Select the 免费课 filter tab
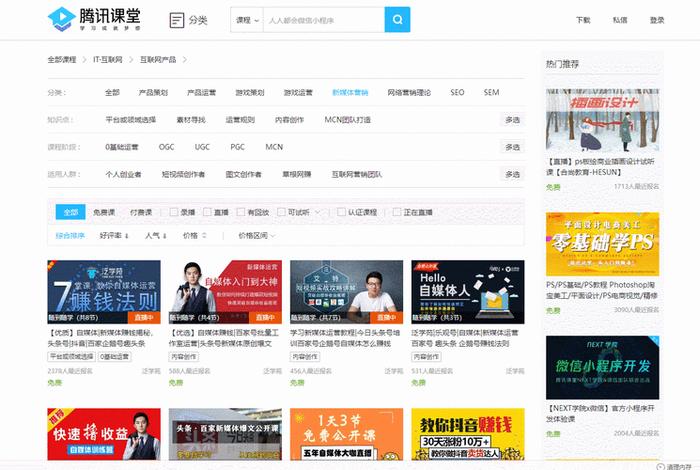Screen dimensions: 700x470 (104, 212)
